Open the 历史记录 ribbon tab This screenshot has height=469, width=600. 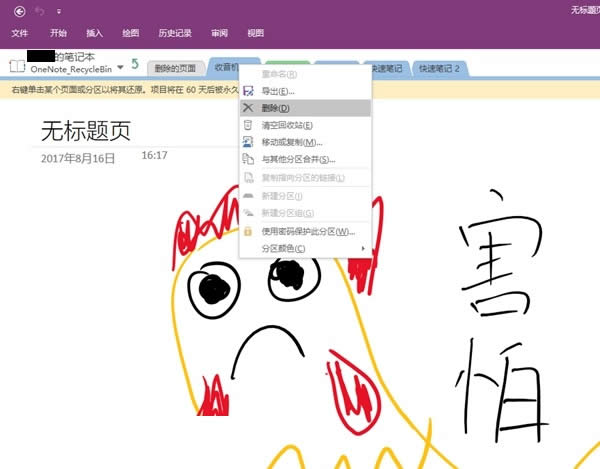coord(174,33)
